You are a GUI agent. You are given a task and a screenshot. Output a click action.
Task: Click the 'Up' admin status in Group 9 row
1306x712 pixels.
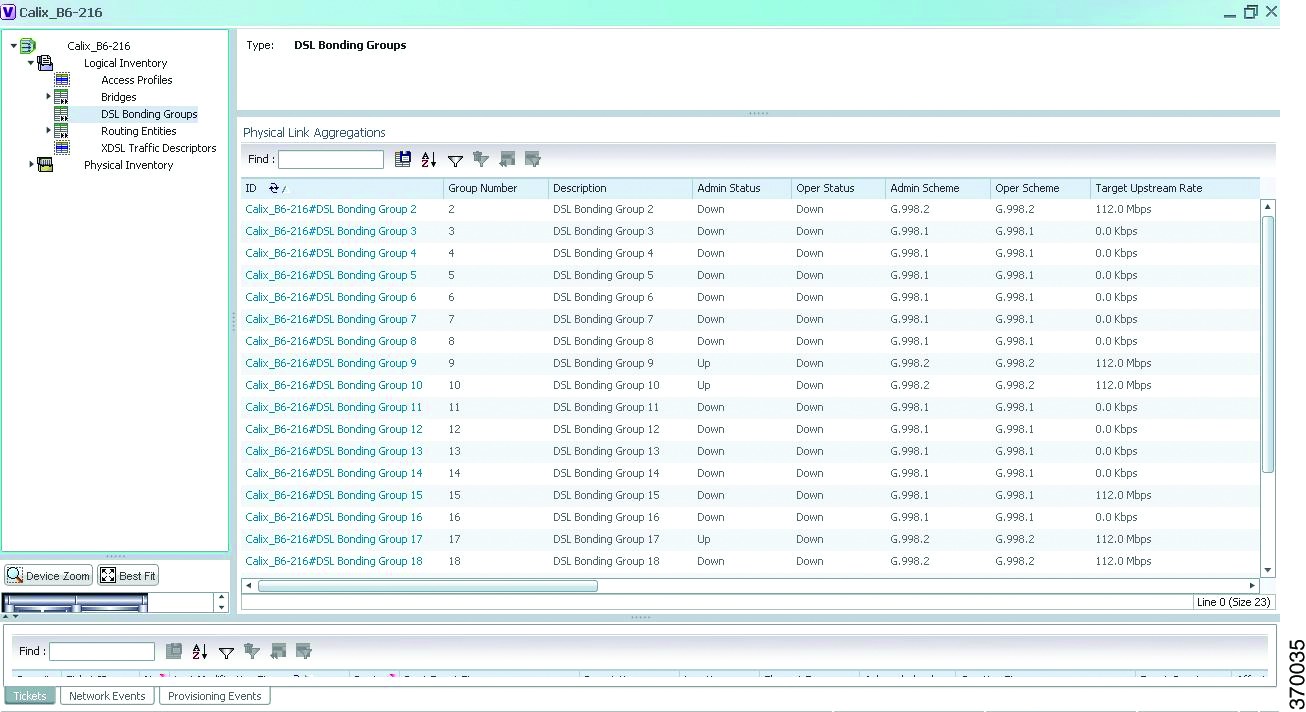pos(704,363)
